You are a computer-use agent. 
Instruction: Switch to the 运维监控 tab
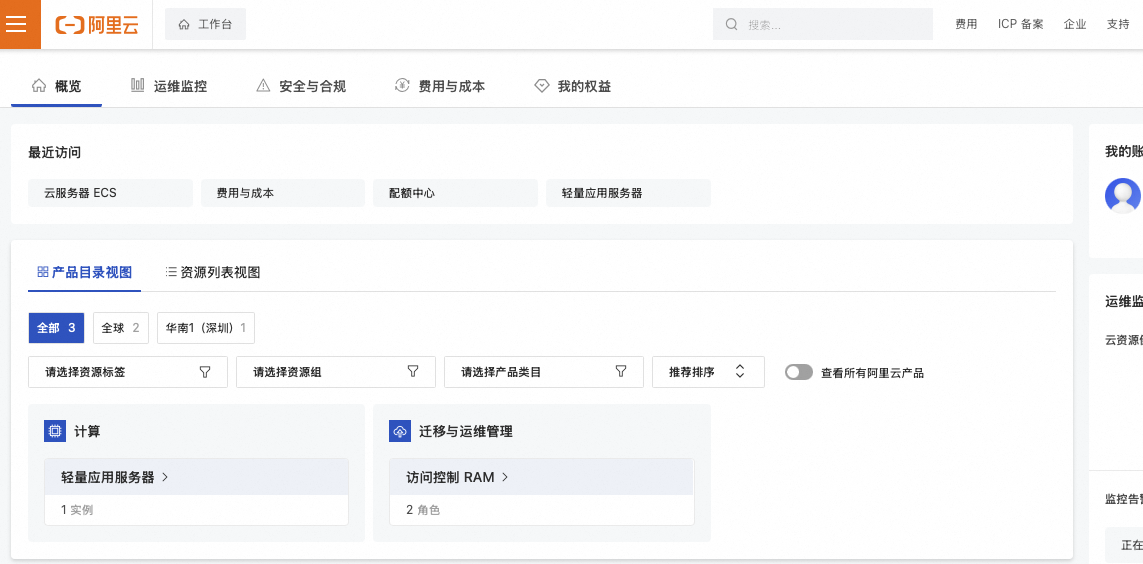(169, 86)
